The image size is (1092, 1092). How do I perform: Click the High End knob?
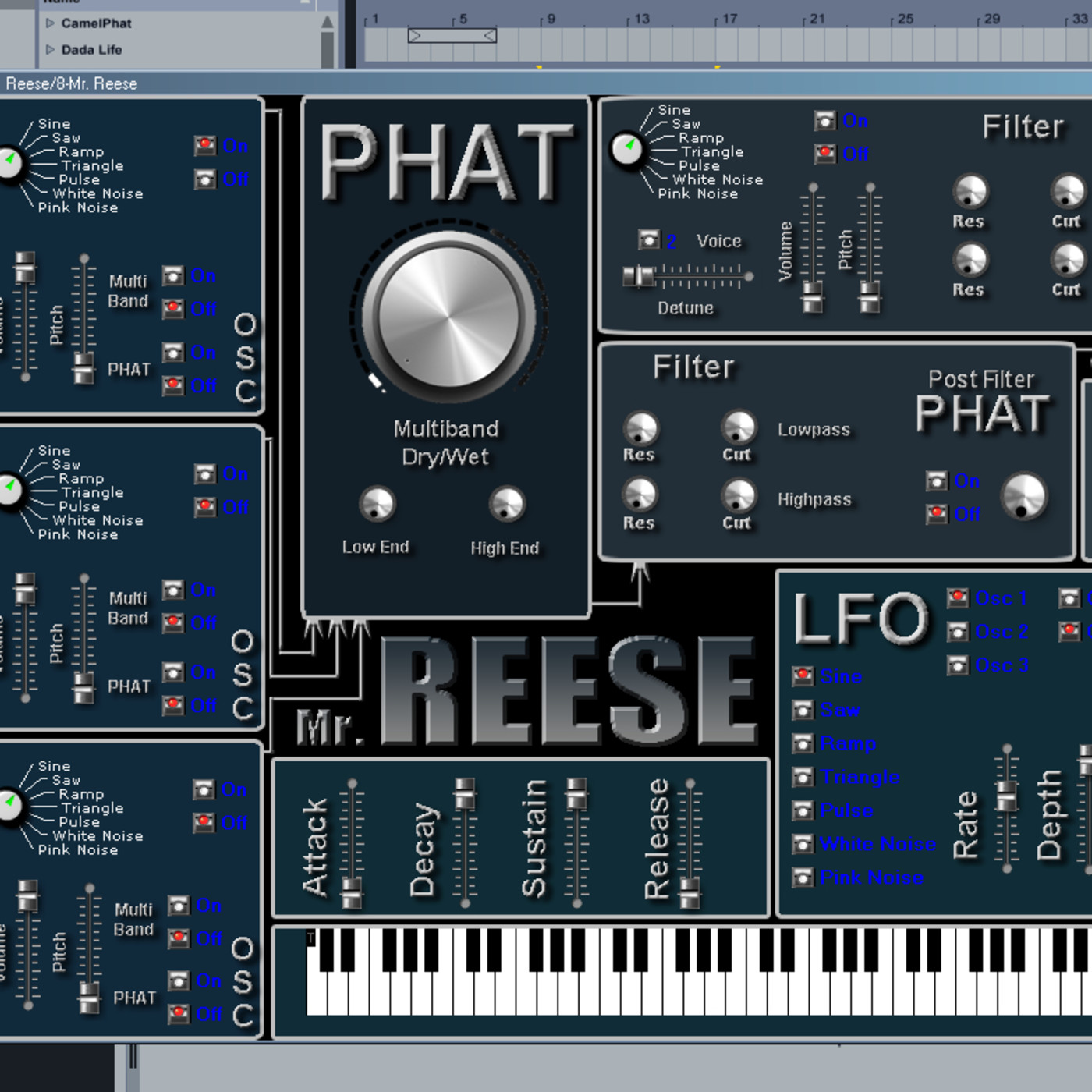pos(506,504)
